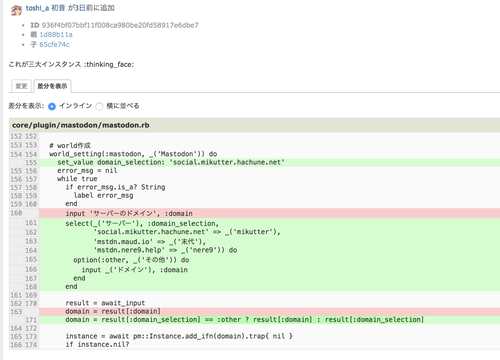The width and height of the screenshot is (500, 360).
Task: Switch to the 差分を表示 tab
Action: (52, 86)
